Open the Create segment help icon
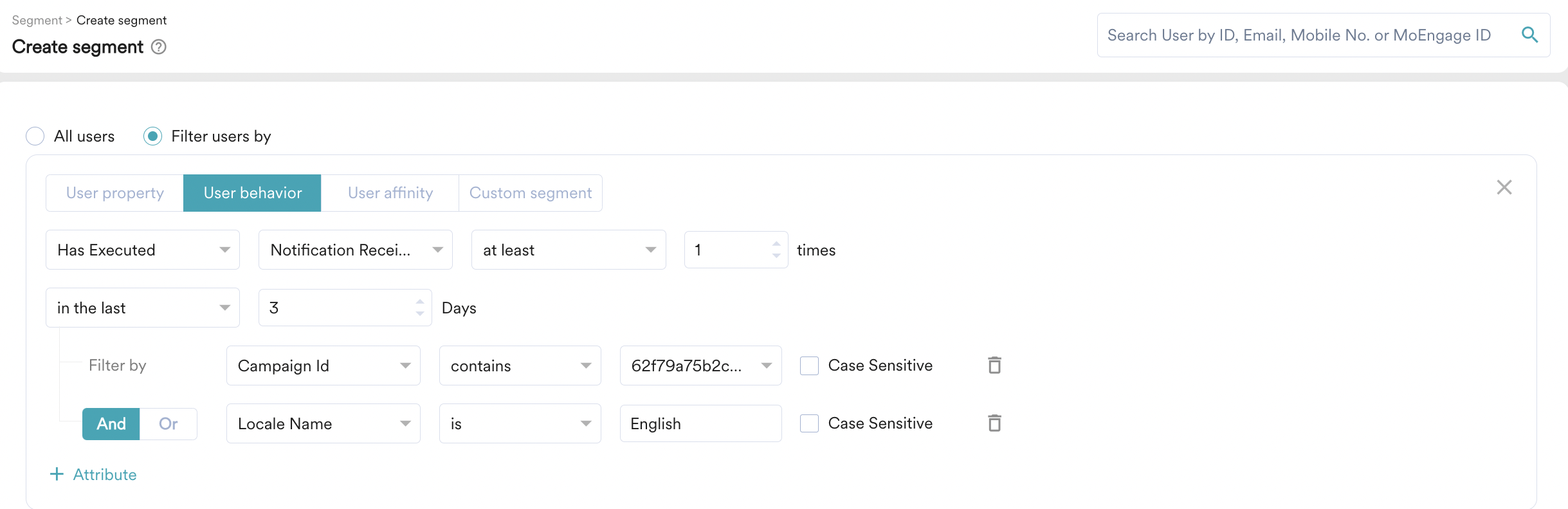This screenshot has height=509, width=1568. (158, 47)
